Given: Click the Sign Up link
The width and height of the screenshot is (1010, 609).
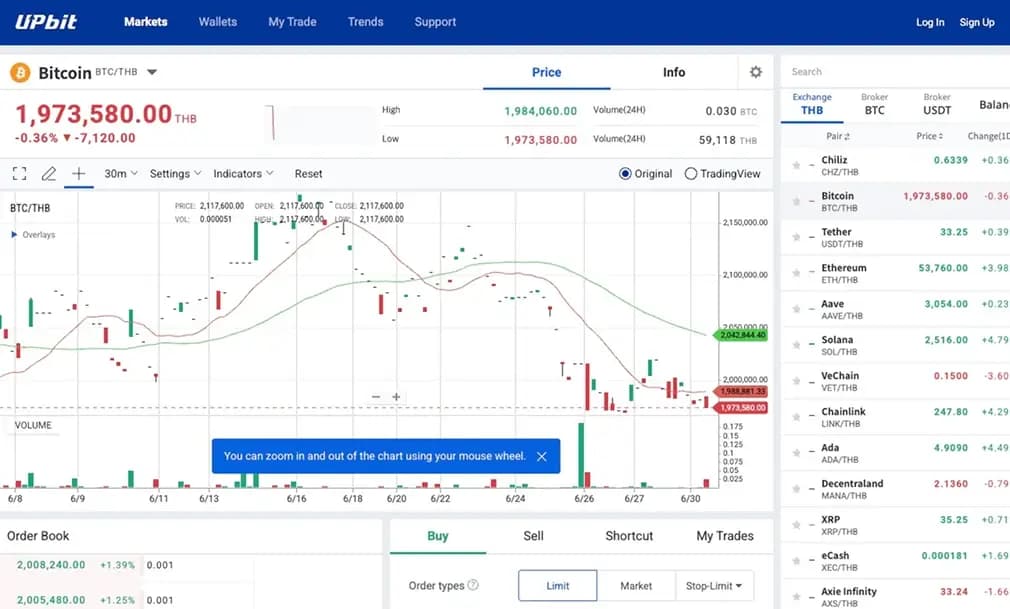Looking at the screenshot, I should coord(977,22).
